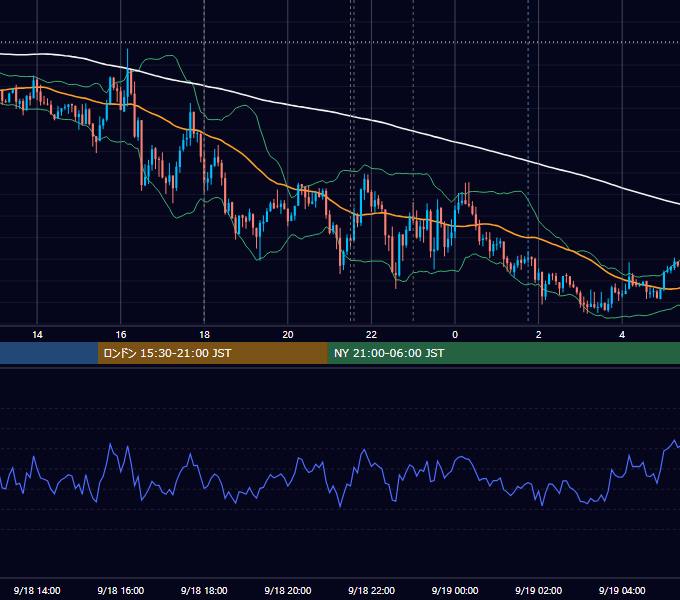Click the NY 21:00-06:00 JST session bar

[503, 353]
